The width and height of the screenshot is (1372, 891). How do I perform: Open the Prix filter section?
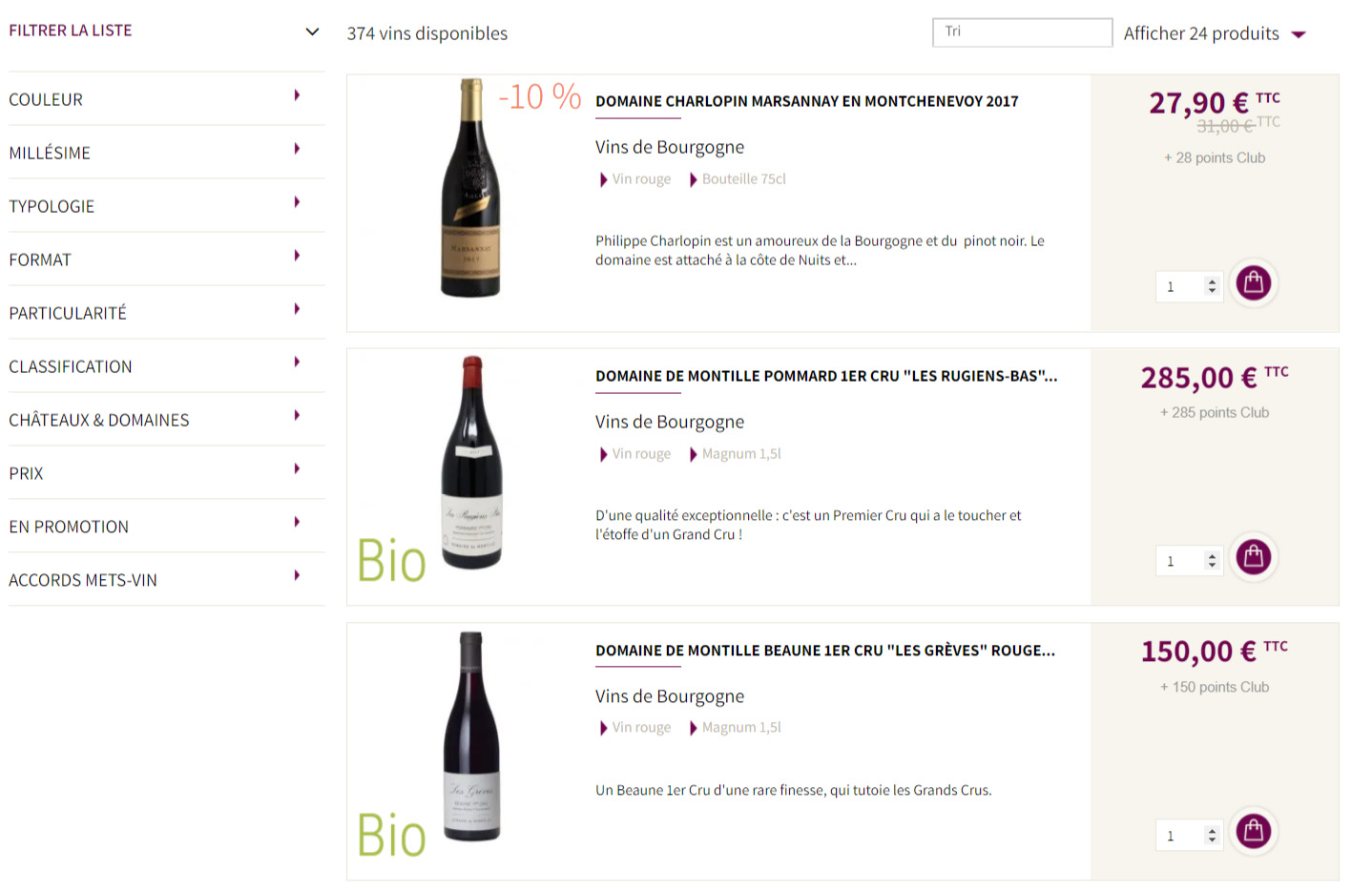297,469
